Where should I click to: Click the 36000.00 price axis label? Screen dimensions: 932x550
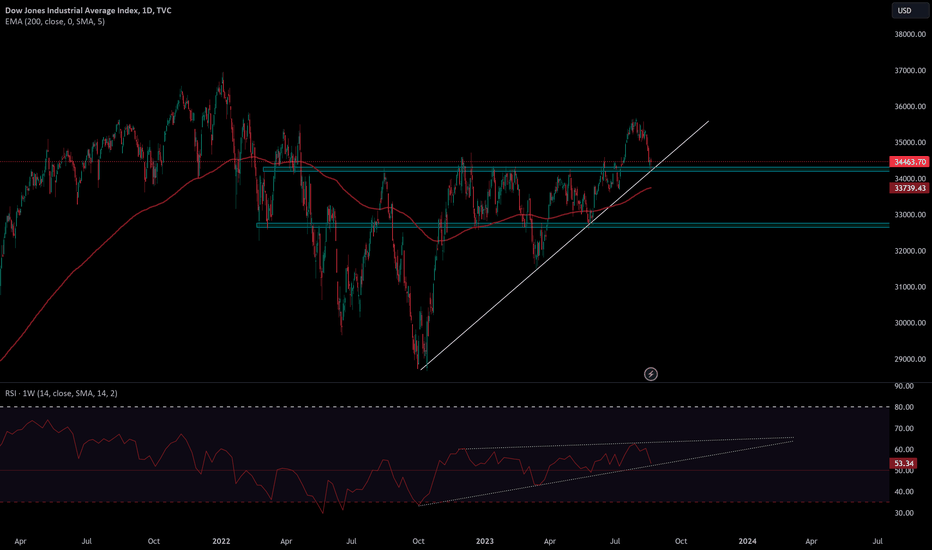coord(910,106)
